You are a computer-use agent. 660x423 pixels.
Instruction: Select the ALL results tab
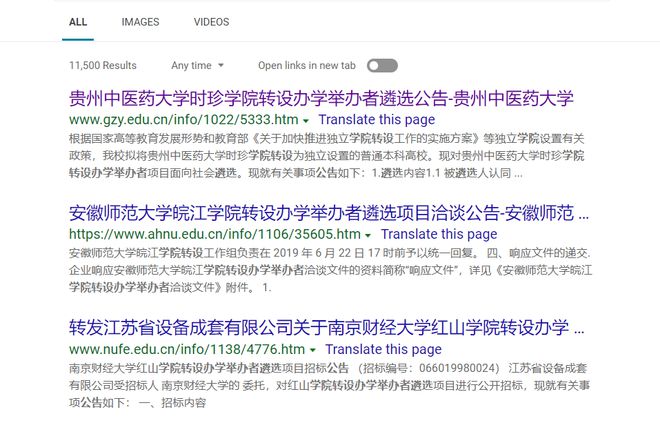78,21
